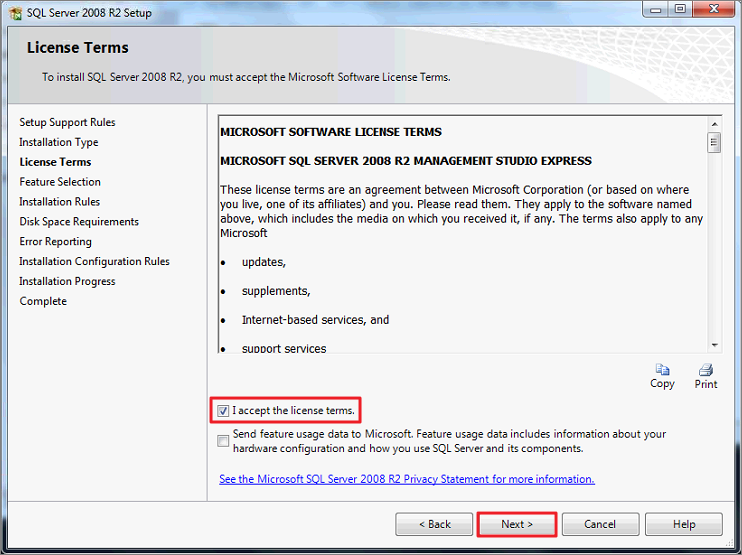Click the Next button
Viewport: 742px width, 555px height.
pos(517,524)
